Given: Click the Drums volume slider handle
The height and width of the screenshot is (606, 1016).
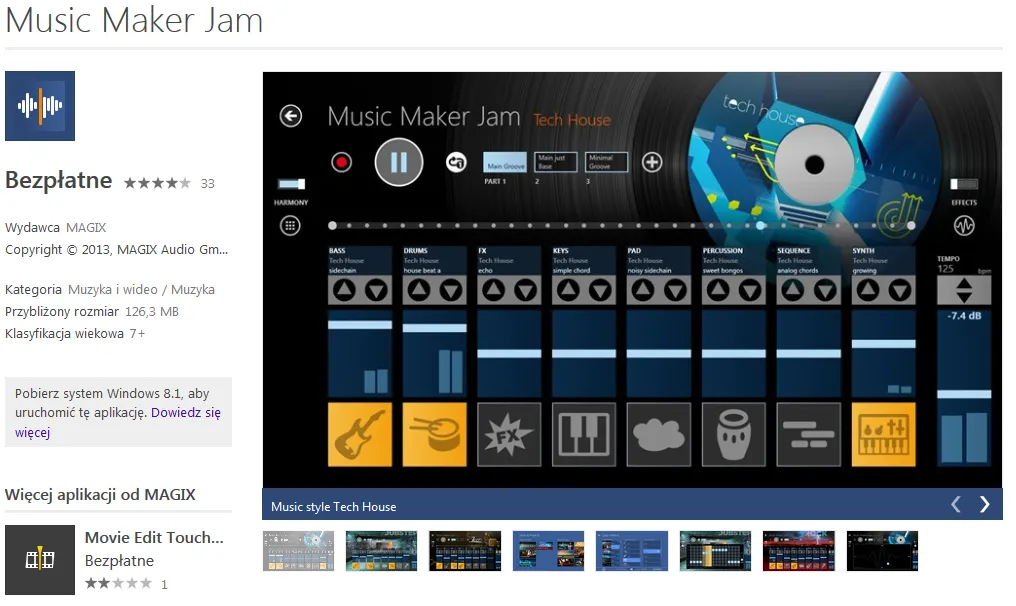Looking at the screenshot, I should pos(434,328).
